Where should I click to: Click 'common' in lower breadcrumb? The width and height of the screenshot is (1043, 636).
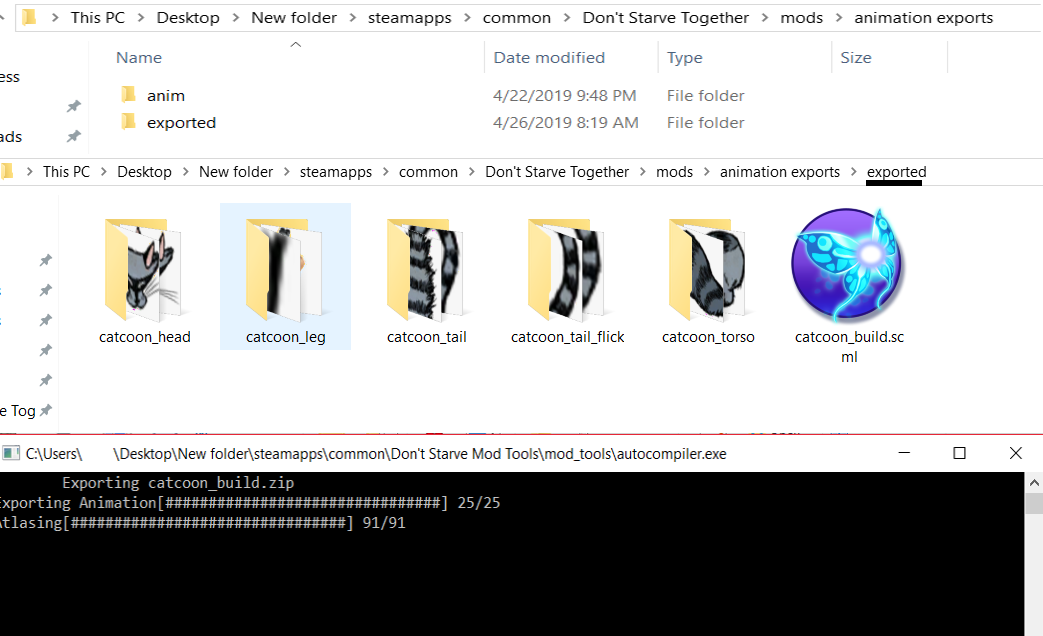point(428,172)
